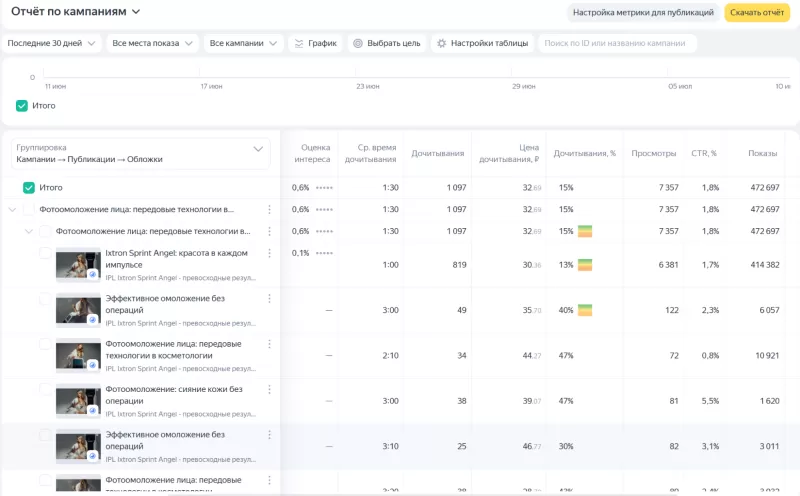This screenshot has width=800, height=496.
Task: Open the Группировка grouping dropdown
Action: (x=141, y=153)
